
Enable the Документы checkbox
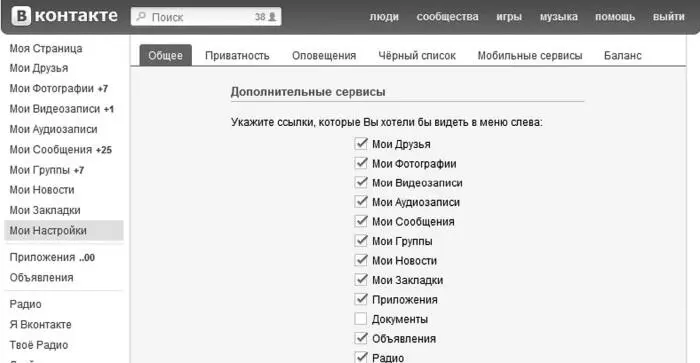pos(361,319)
